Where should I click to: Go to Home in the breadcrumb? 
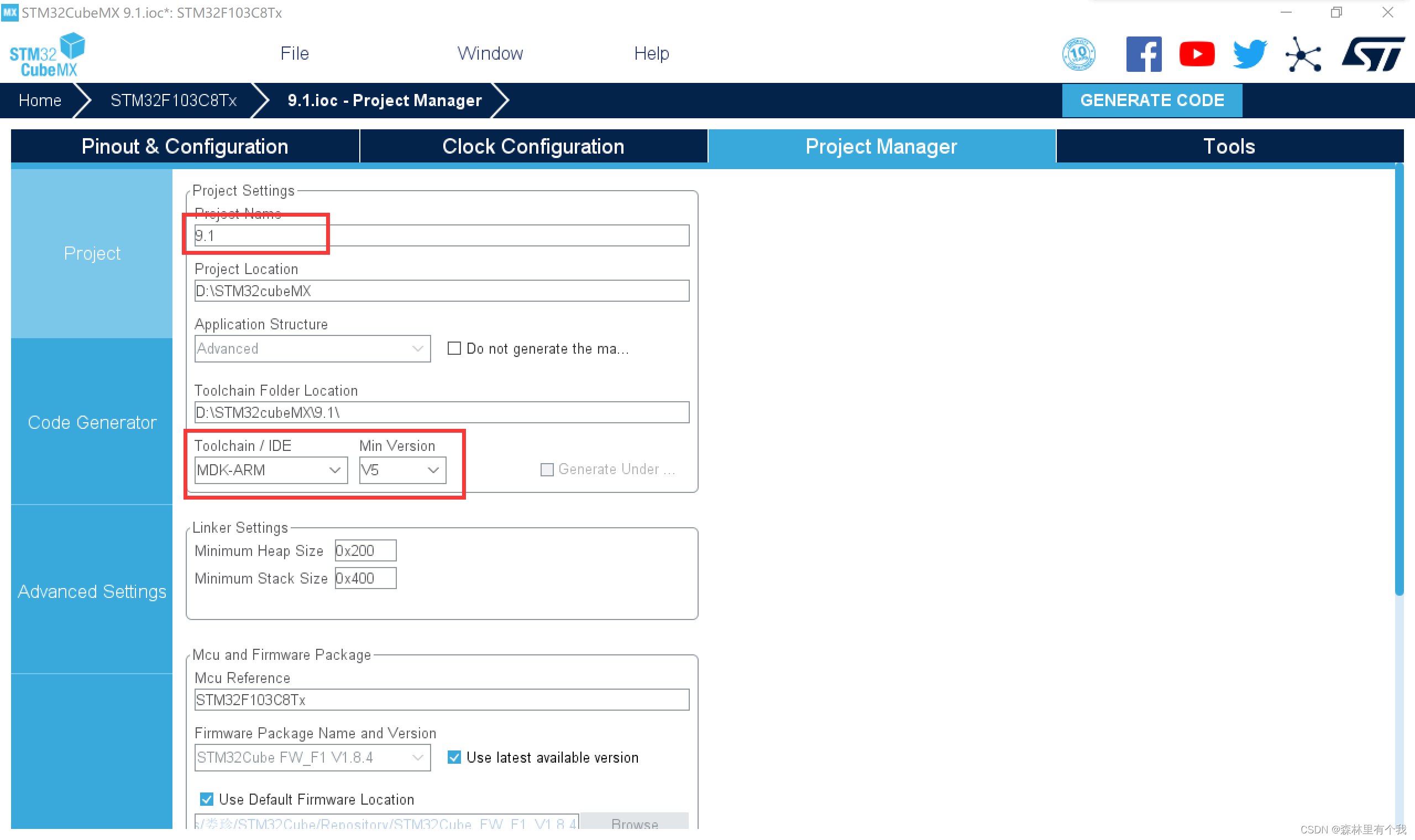click(40, 100)
